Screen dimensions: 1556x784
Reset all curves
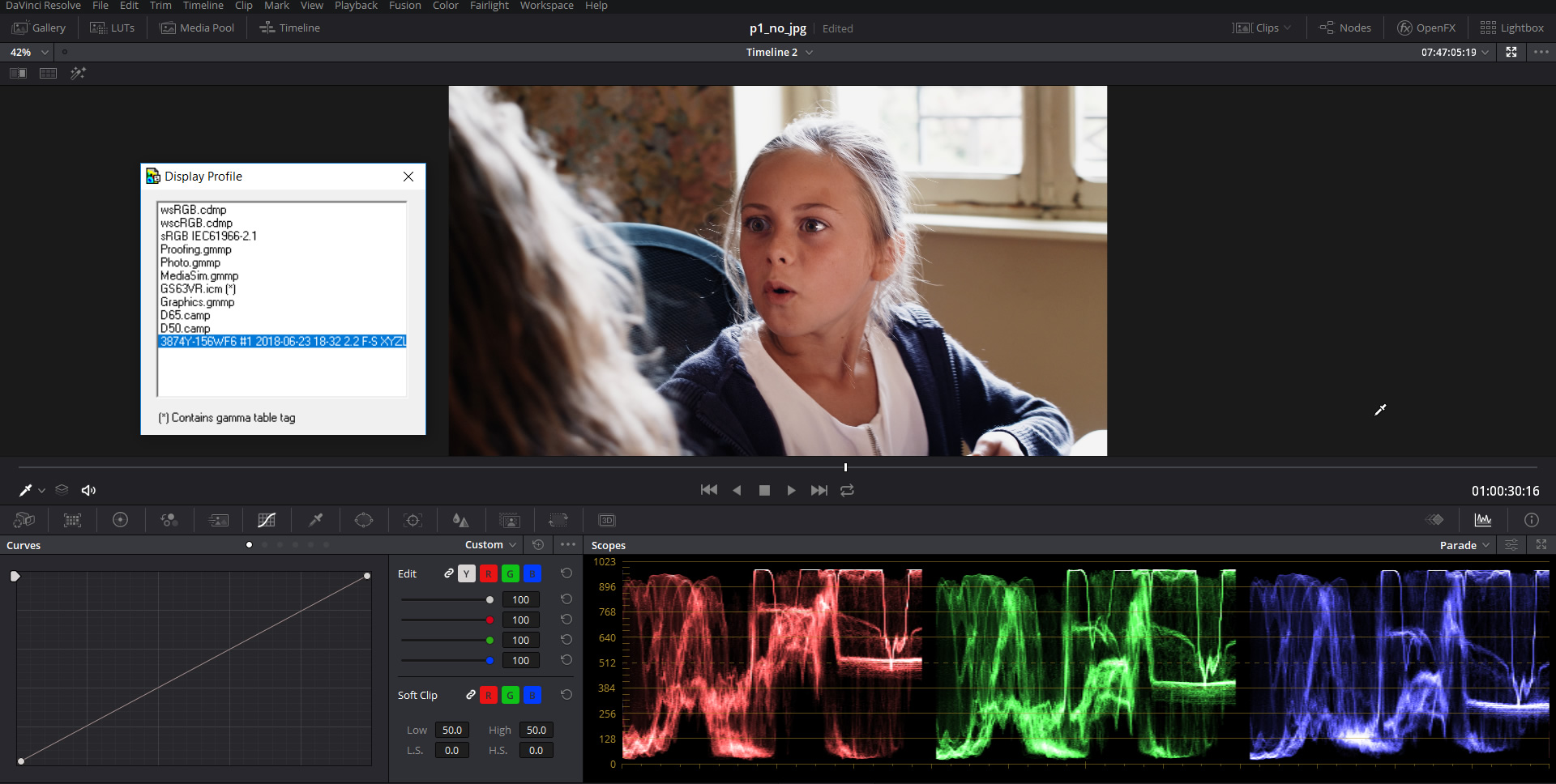pos(538,545)
